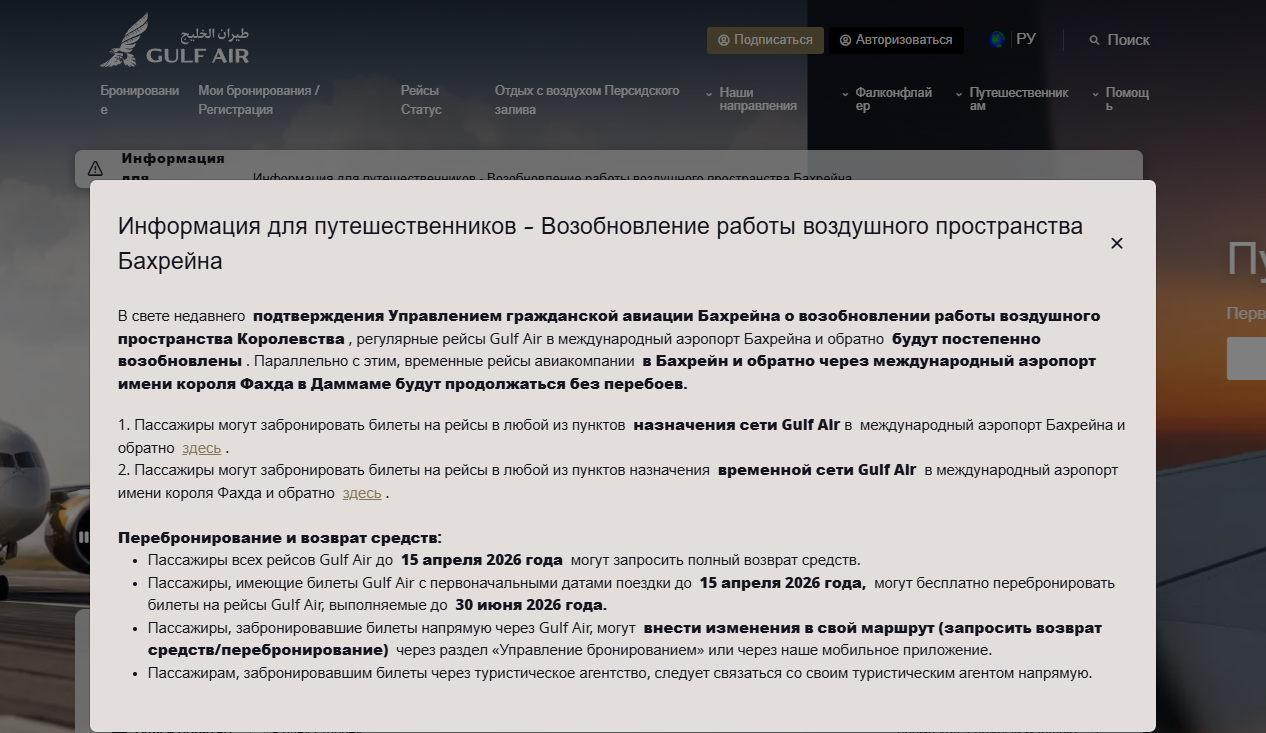Open the Бронирование menu item
This screenshot has height=733, width=1266.
139,100
